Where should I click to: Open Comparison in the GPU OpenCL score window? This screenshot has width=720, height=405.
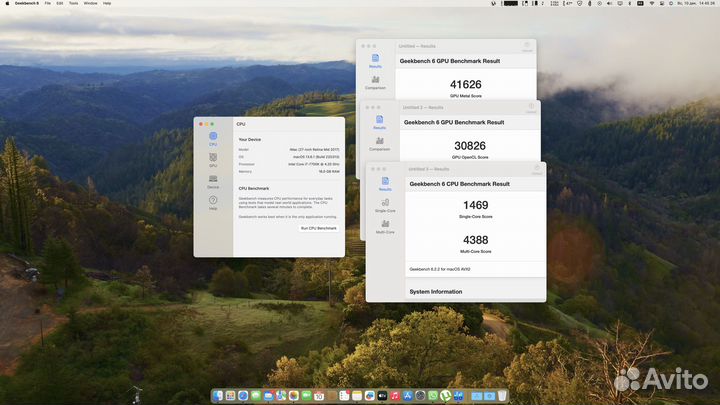click(379, 144)
